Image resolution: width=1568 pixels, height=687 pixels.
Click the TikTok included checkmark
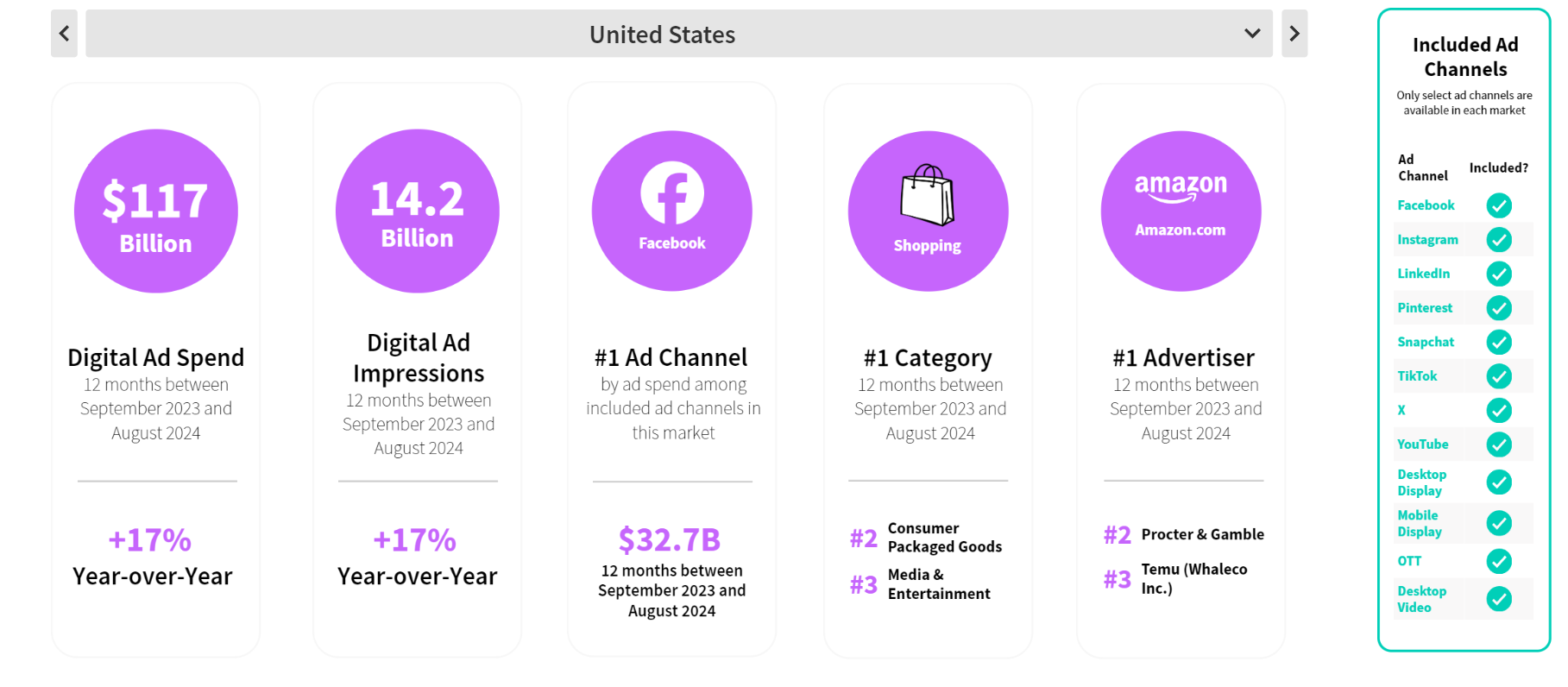pyautogui.click(x=1499, y=376)
